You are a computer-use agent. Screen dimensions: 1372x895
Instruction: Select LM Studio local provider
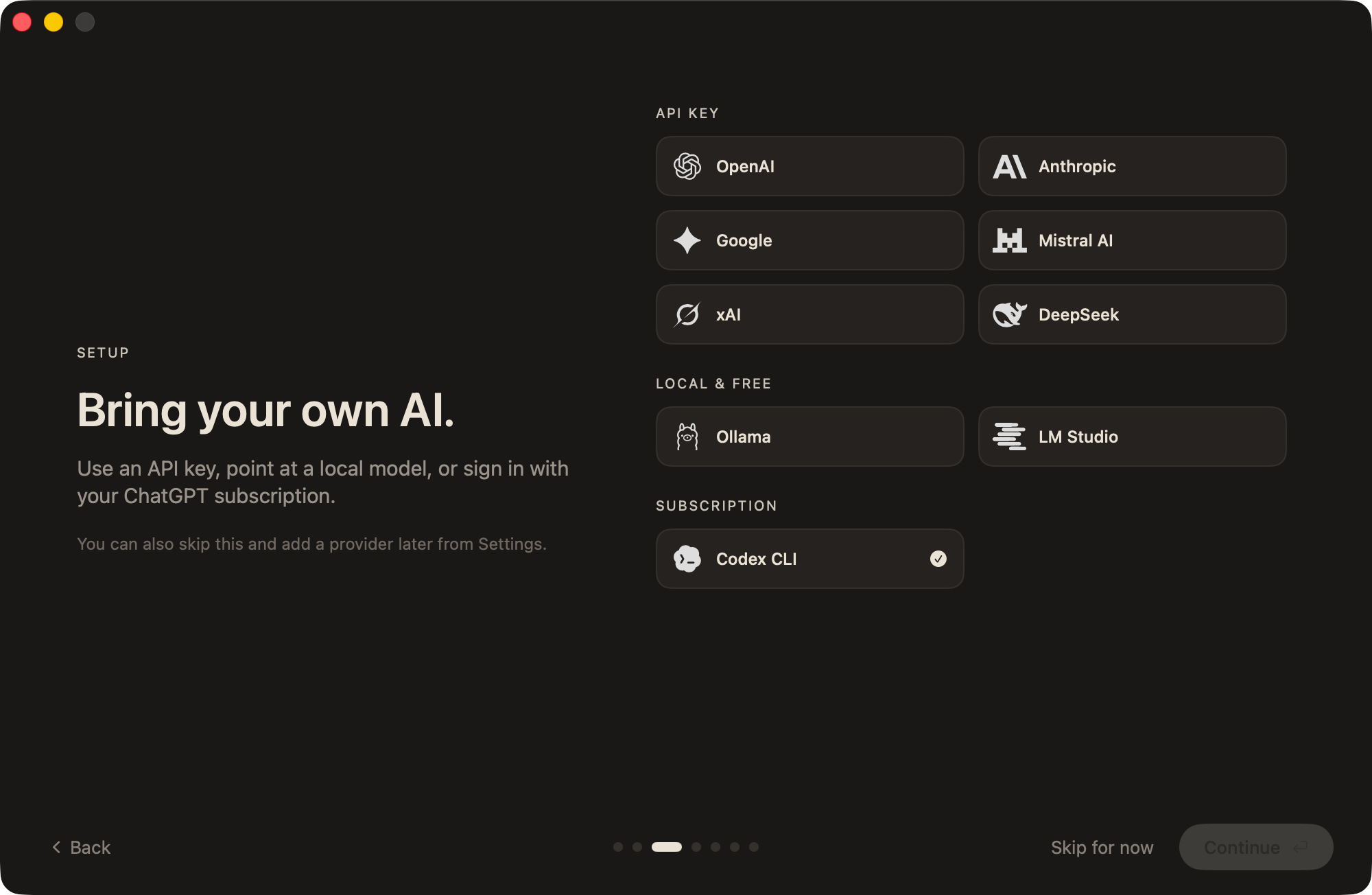coord(1132,437)
